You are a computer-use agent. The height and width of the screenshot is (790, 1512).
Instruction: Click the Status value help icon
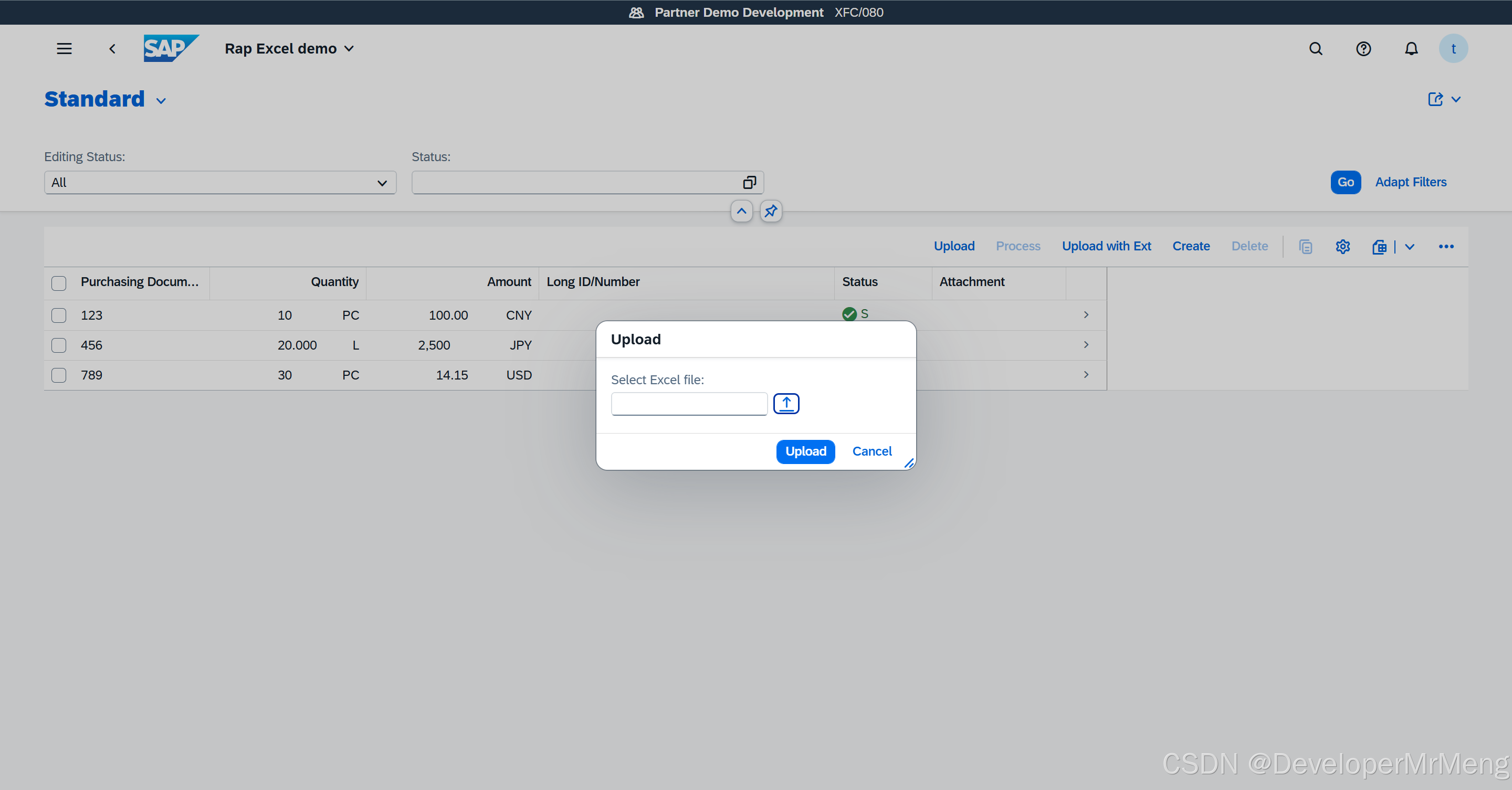[749, 183]
